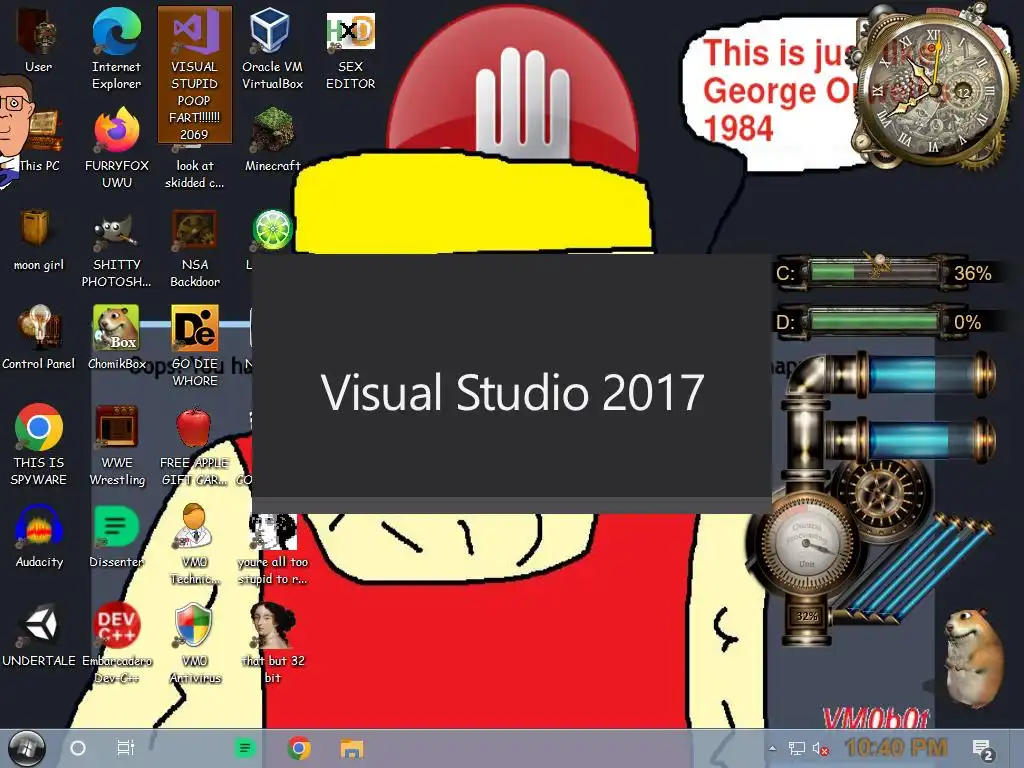Open the 'that but 32 bit' icon
This screenshot has height=768, width=1024.
[273, 643]
